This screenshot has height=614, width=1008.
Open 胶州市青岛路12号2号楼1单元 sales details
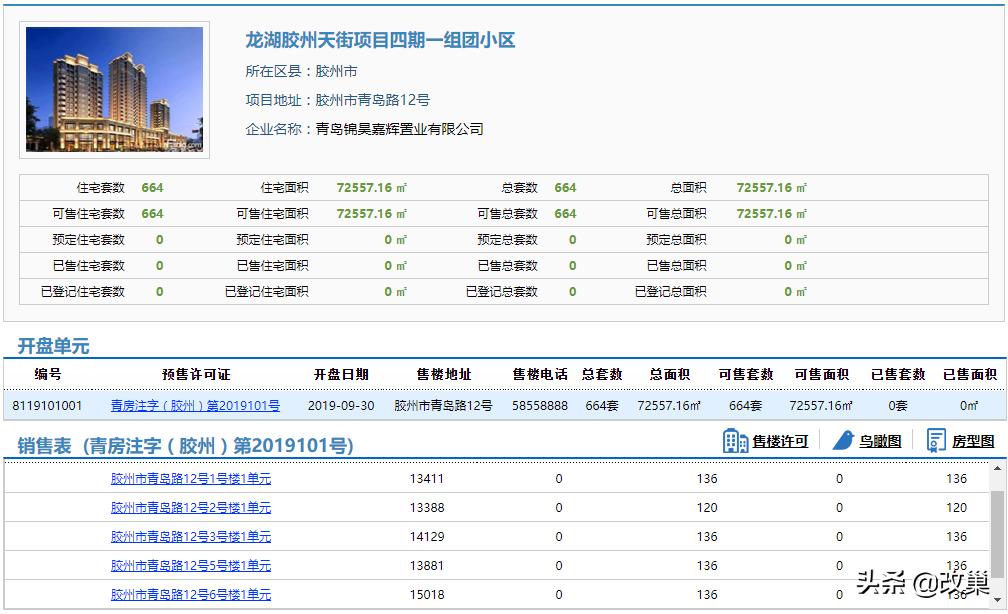(x=189, y=508)
